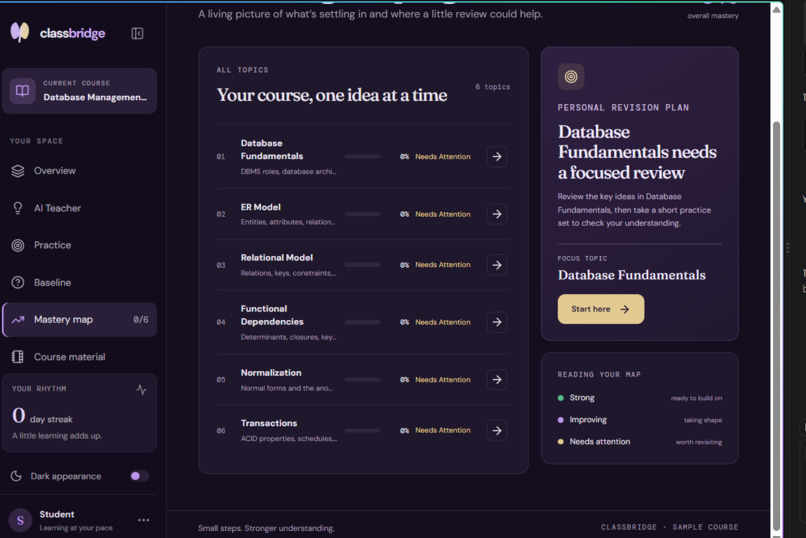This screenshot has height=538, width=806.
Task: Click the Strong legend entry
Action: coord(639,398)
